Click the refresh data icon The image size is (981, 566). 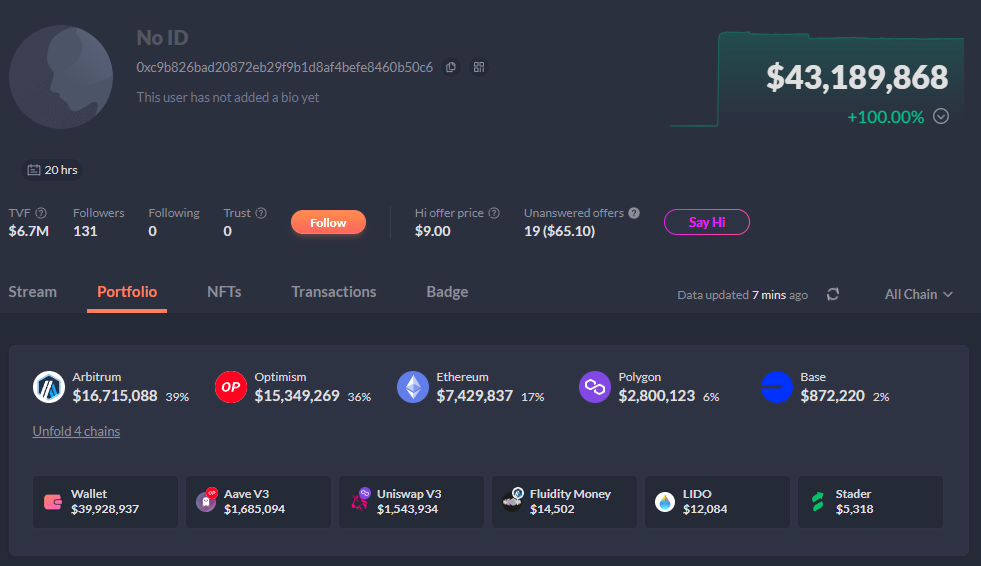[832, 294]
